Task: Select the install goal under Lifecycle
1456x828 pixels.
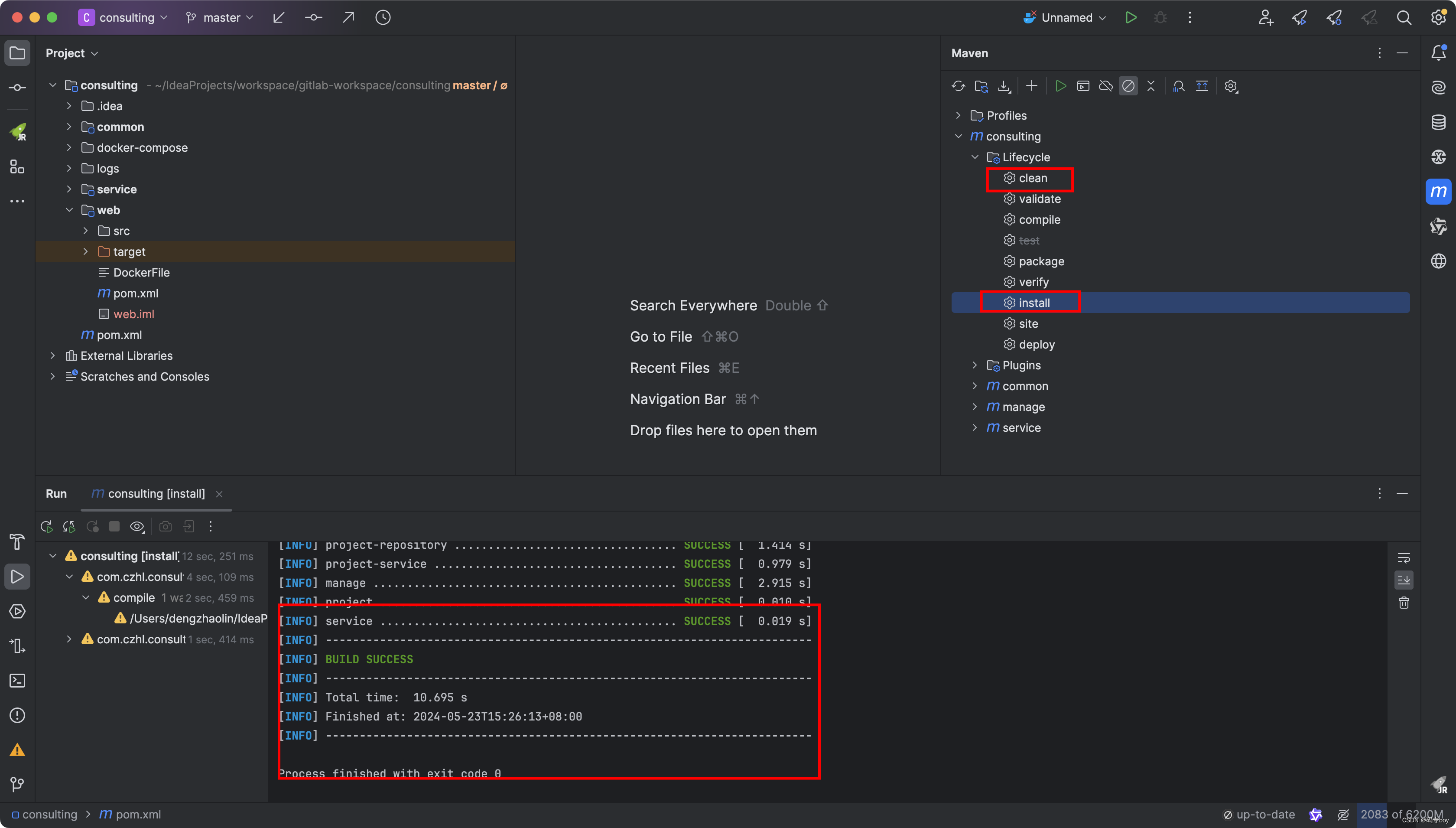Action: 1036,302
